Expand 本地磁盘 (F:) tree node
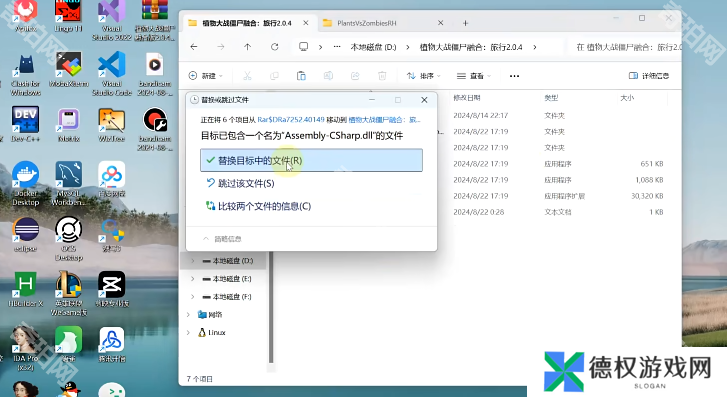This screenshot has height=397, width=727. click(193, 296)
